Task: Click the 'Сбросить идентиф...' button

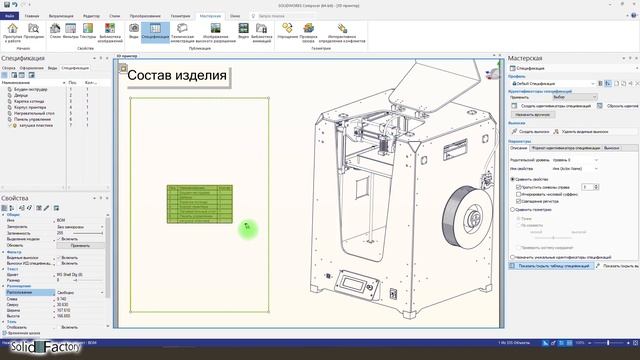Action: coord(618,106)
